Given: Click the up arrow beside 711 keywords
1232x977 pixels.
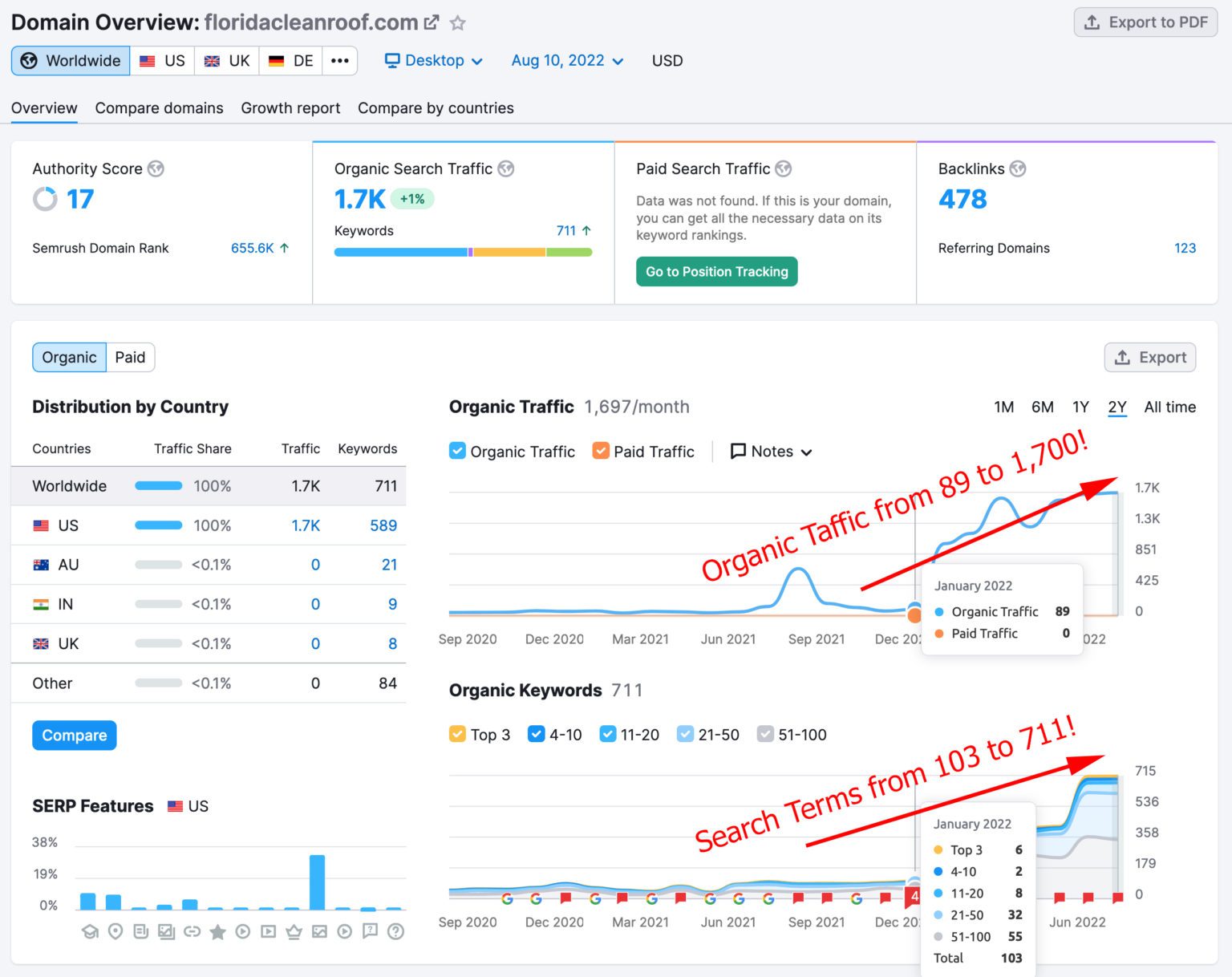Looking at the screenshot, I should (586, 231).
